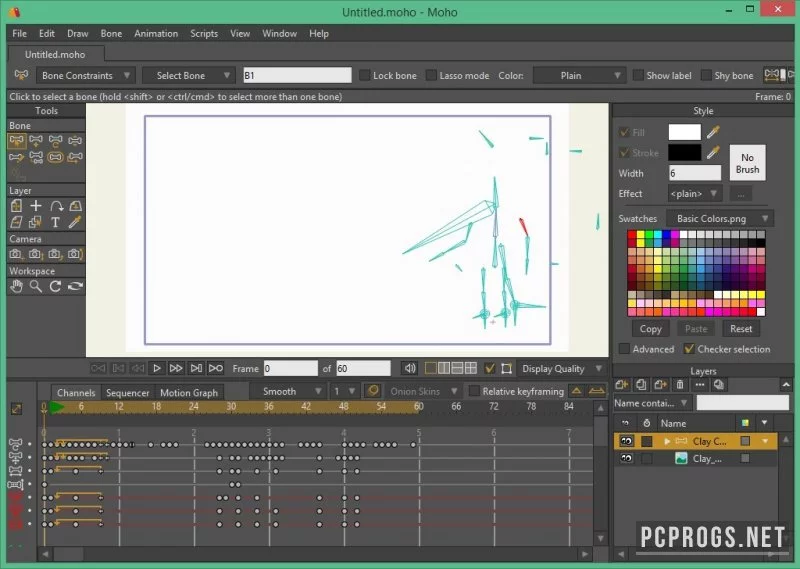Select the Transform Layer tool
The height and width of the screenshot is (569, 800).
[16, 206]
